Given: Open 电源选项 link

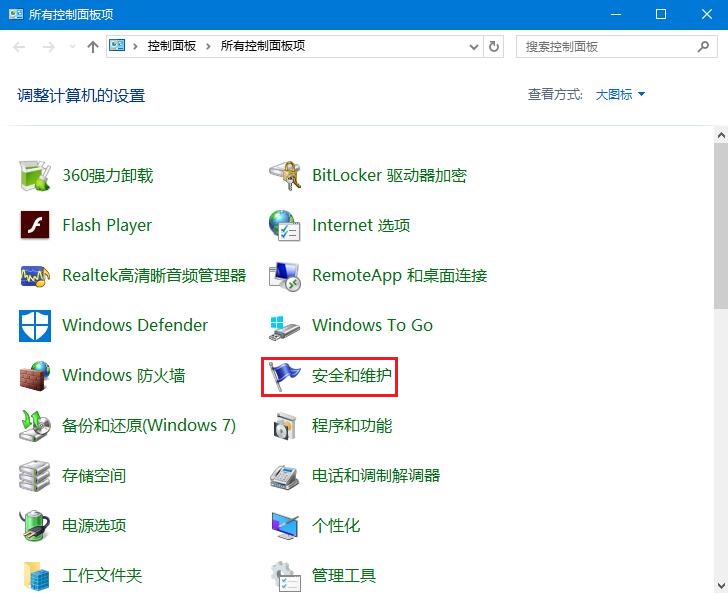Looking at the screenshot, I should pyautogui.click(x=94, y=526).
